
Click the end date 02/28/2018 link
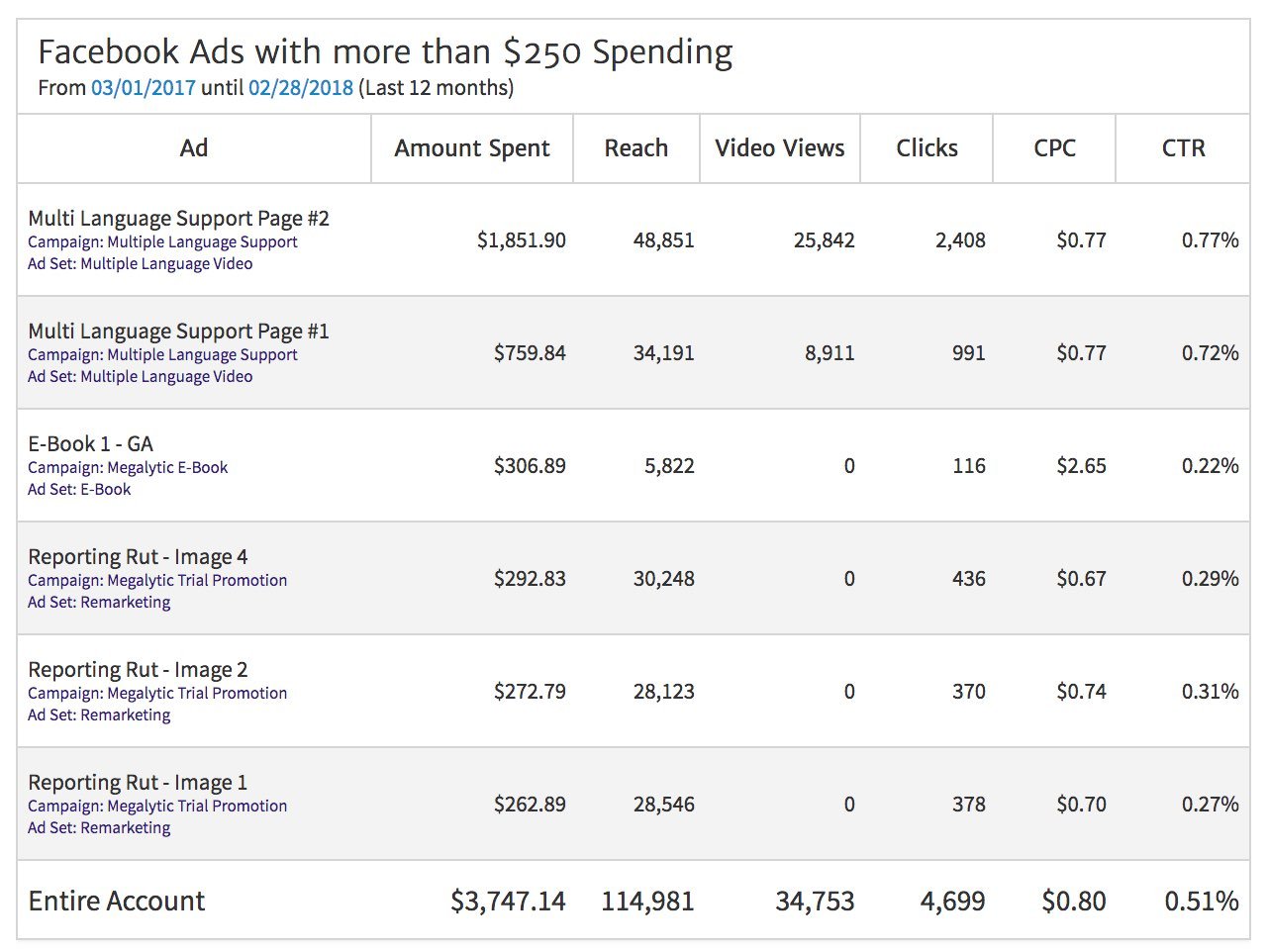[x=300, y=88]
